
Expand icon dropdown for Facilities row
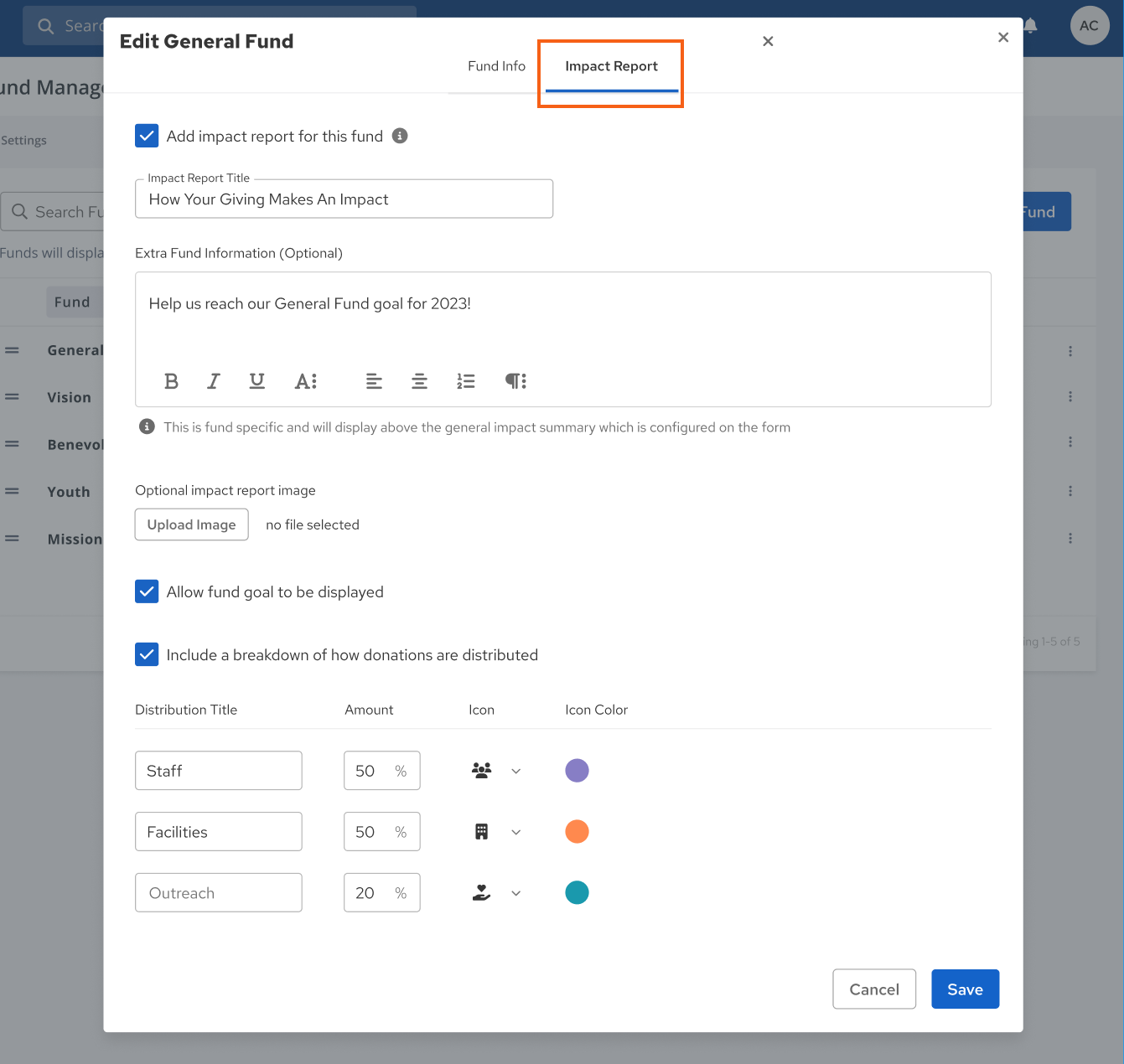[515, 832]
